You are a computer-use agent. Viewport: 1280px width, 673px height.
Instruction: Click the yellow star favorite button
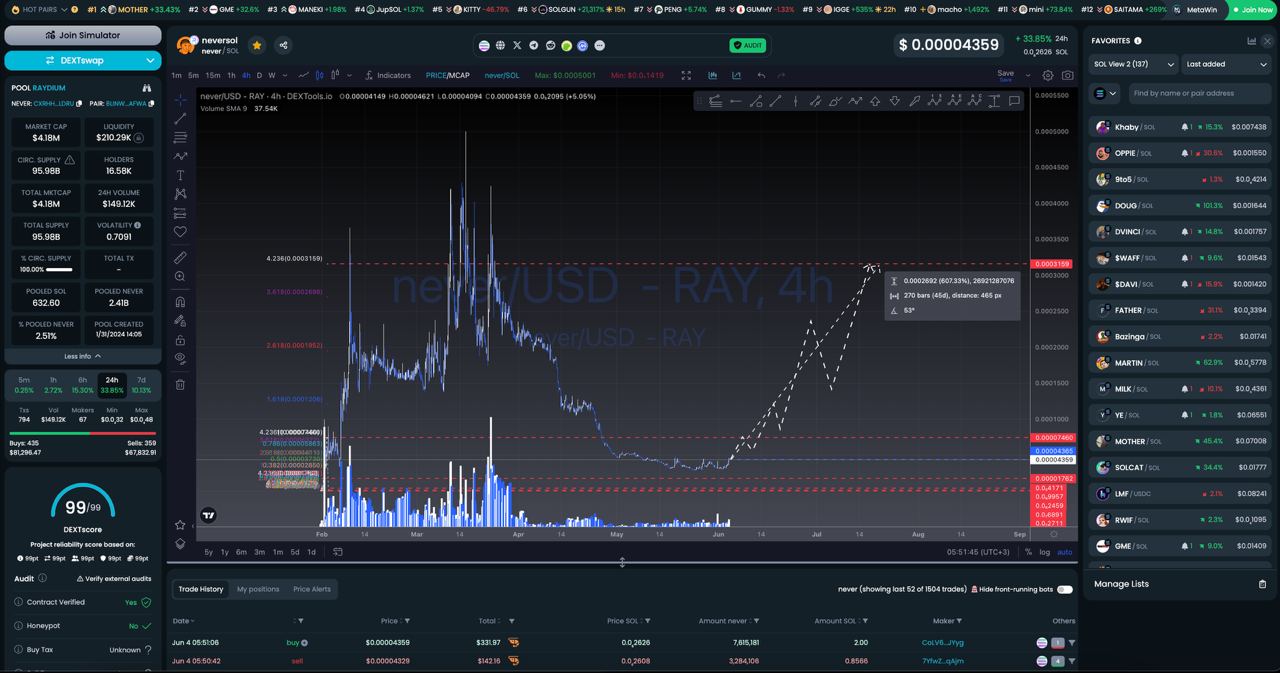pos(257,45)
